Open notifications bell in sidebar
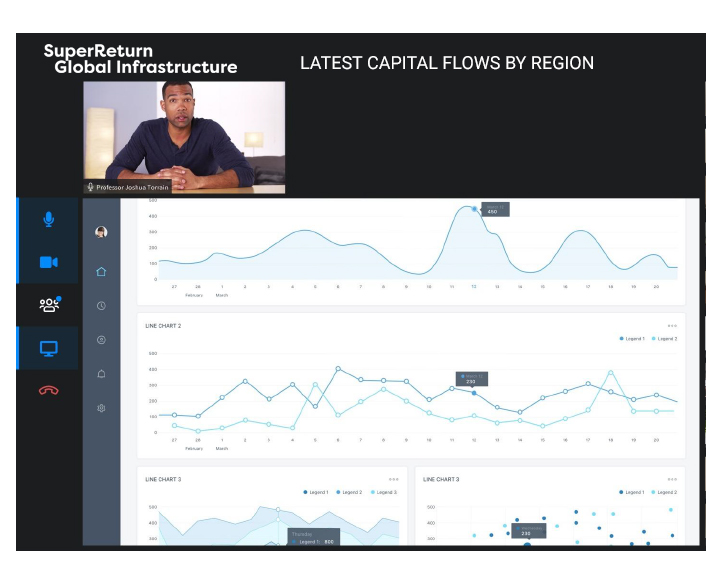 click(101, 374)
